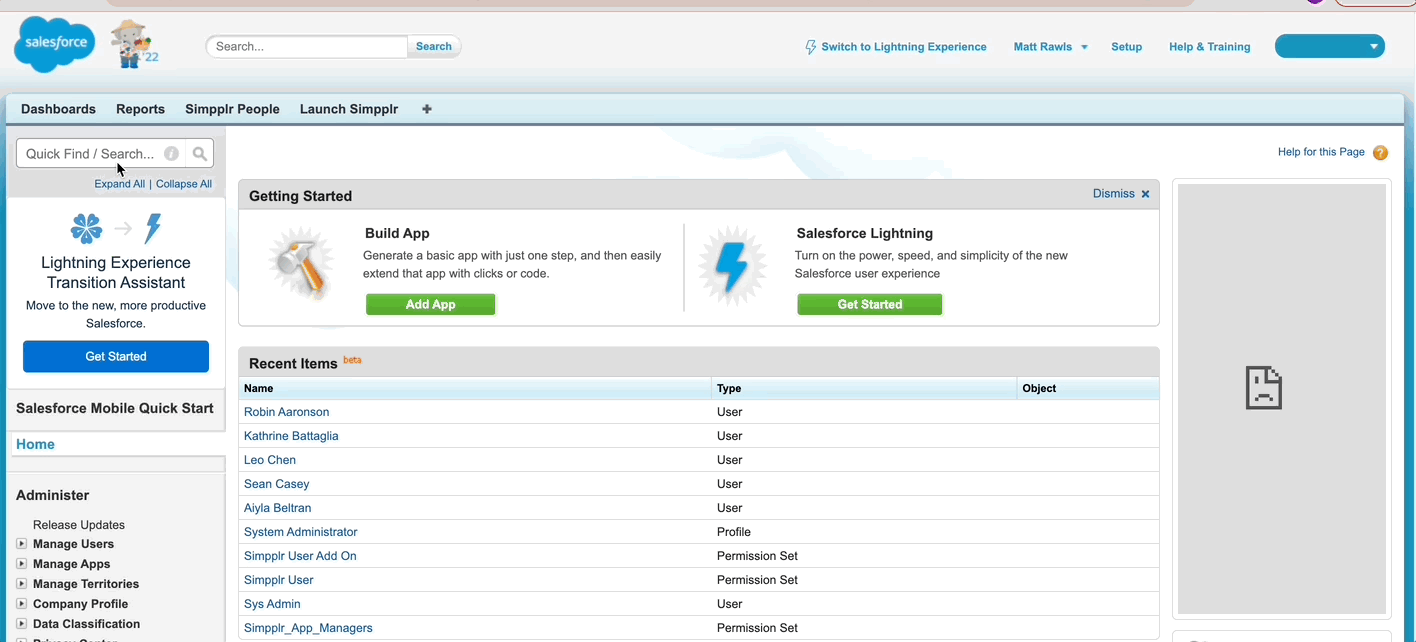
Task: Open the Setup link in header
Action: tap(1126, 47)
